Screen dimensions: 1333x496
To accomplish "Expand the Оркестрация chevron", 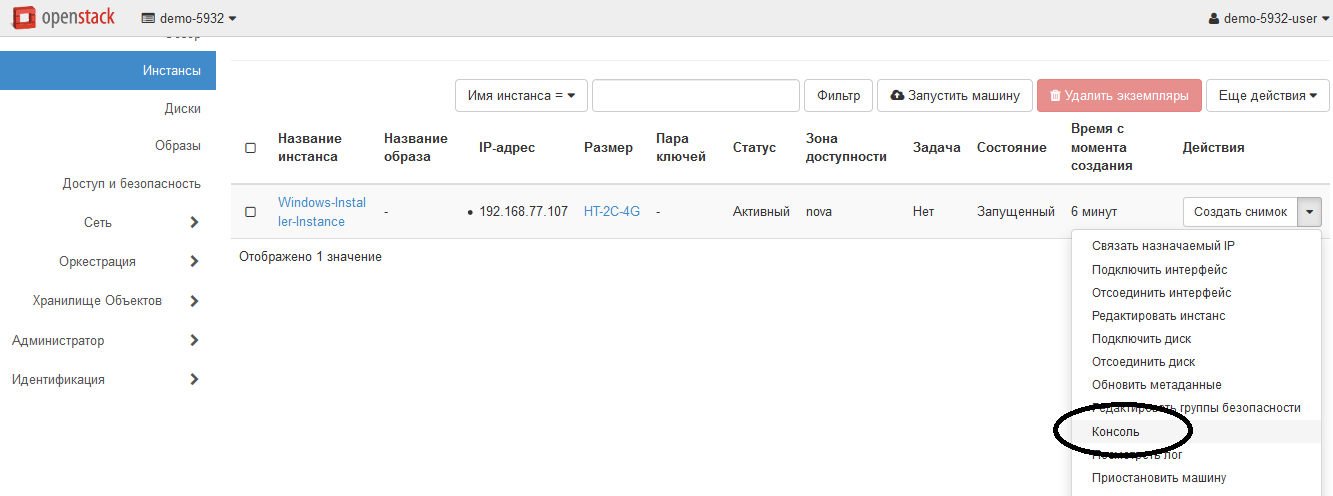I will (x=194, y=261).
